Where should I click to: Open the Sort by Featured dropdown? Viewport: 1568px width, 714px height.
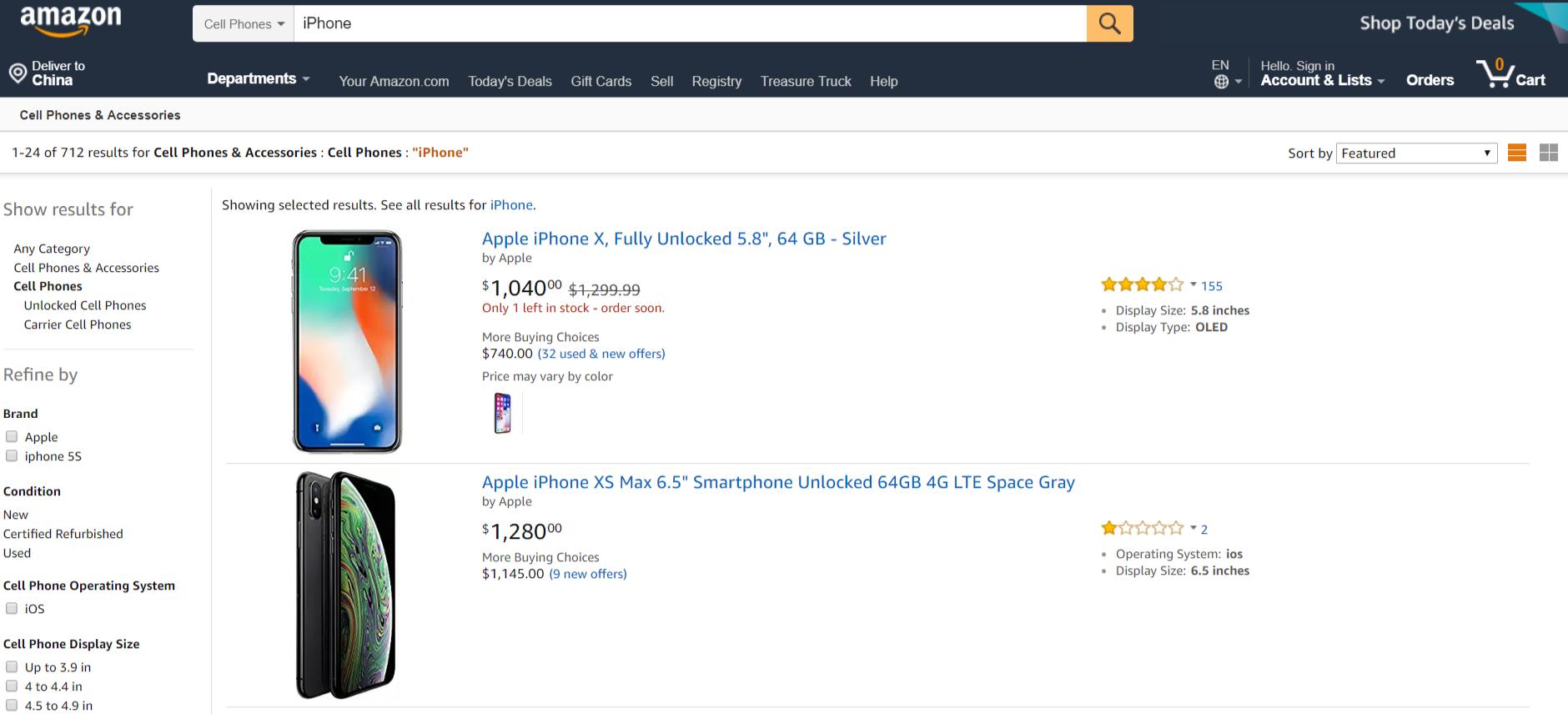pos(1415,153)
